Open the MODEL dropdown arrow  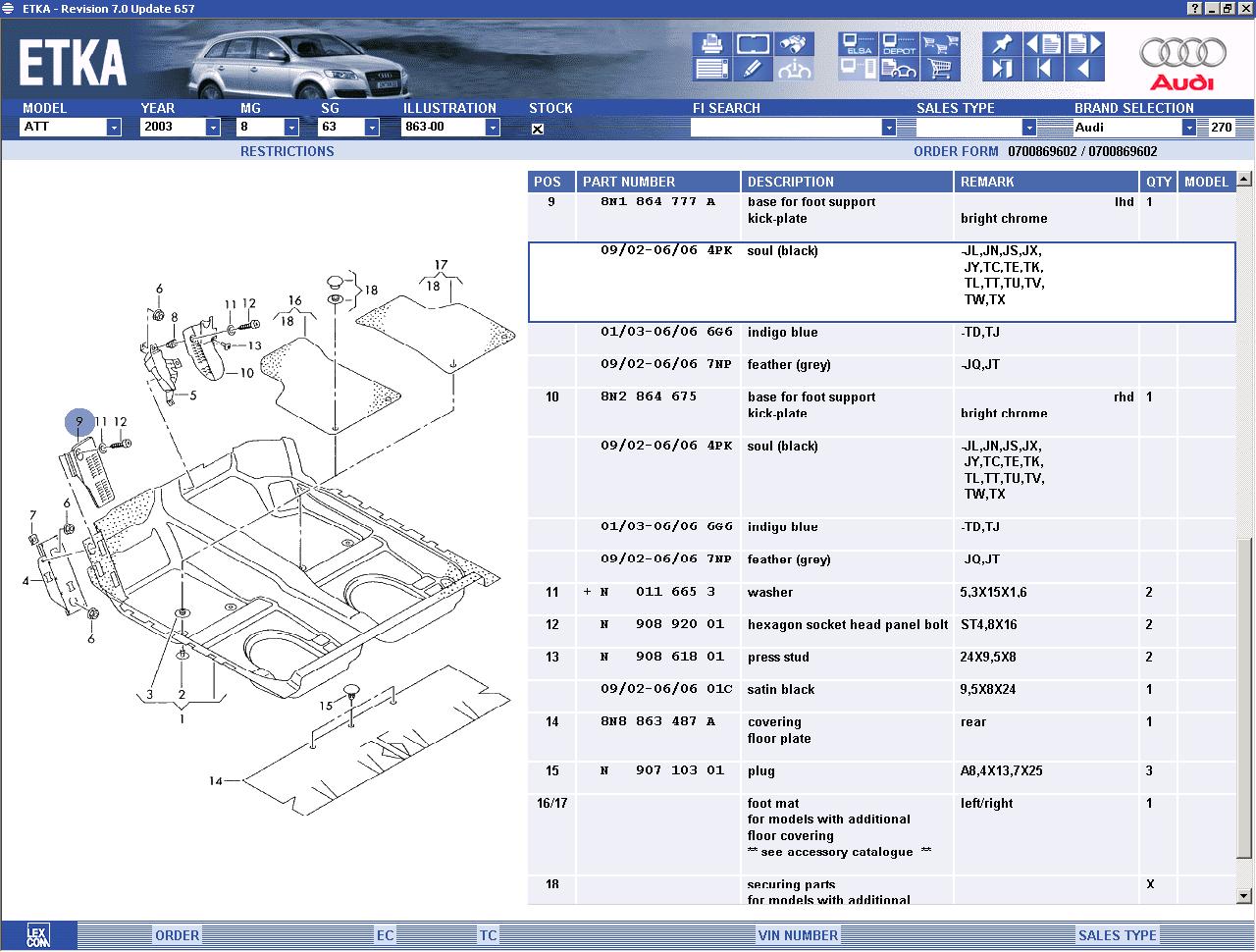click(114, 128)
